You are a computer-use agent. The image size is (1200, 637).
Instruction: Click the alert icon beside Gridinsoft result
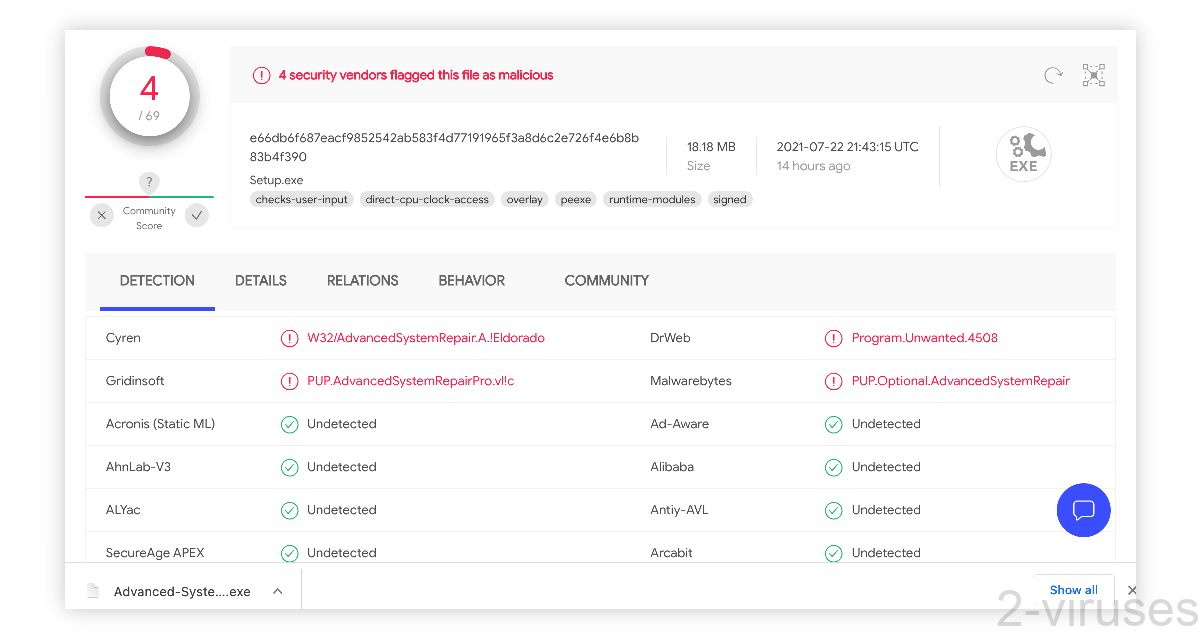[x=289, y=381]
